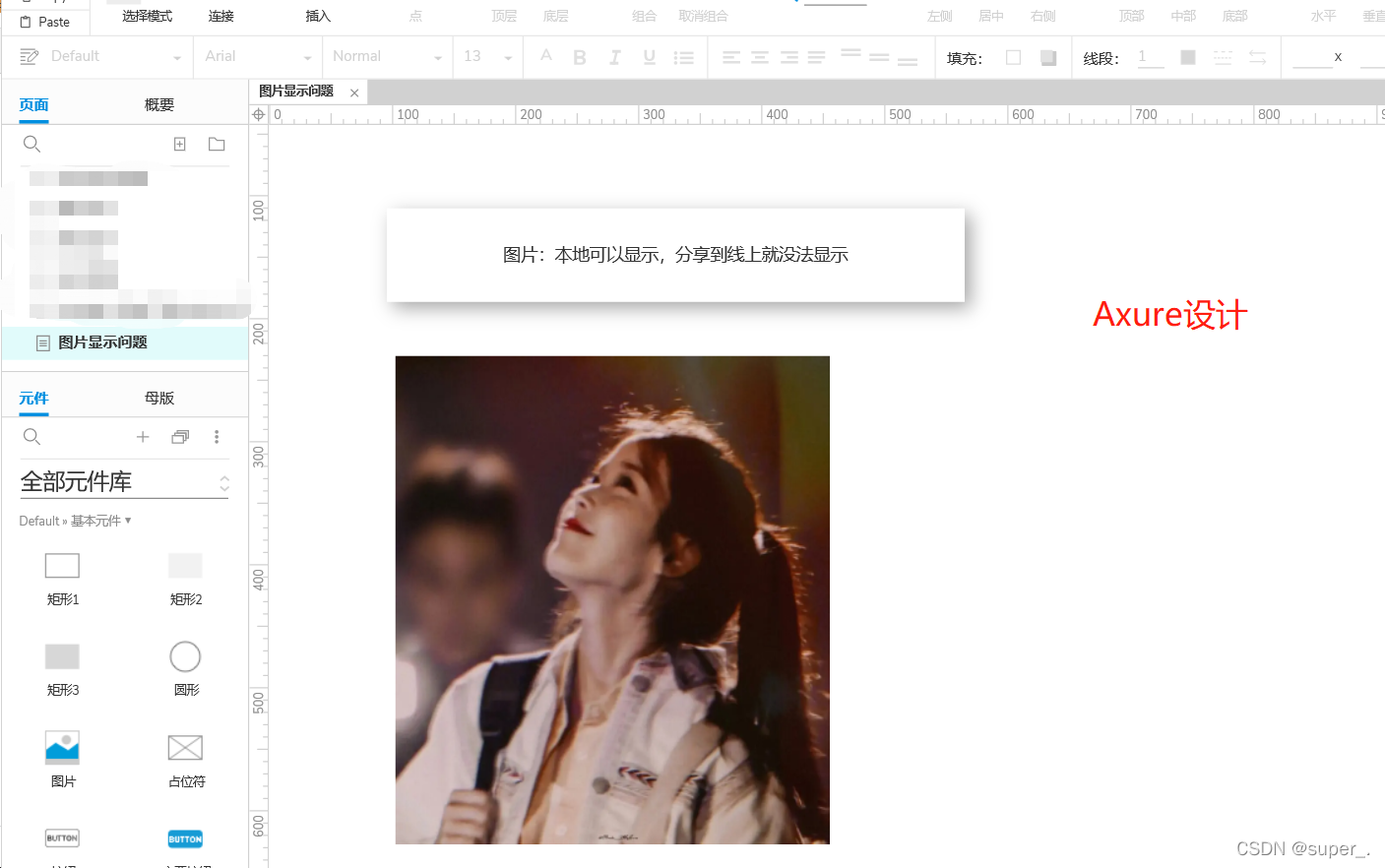The image size is (1385, 868).
Task: Click the line pattern icon
Action: (x=1223, y=57)
